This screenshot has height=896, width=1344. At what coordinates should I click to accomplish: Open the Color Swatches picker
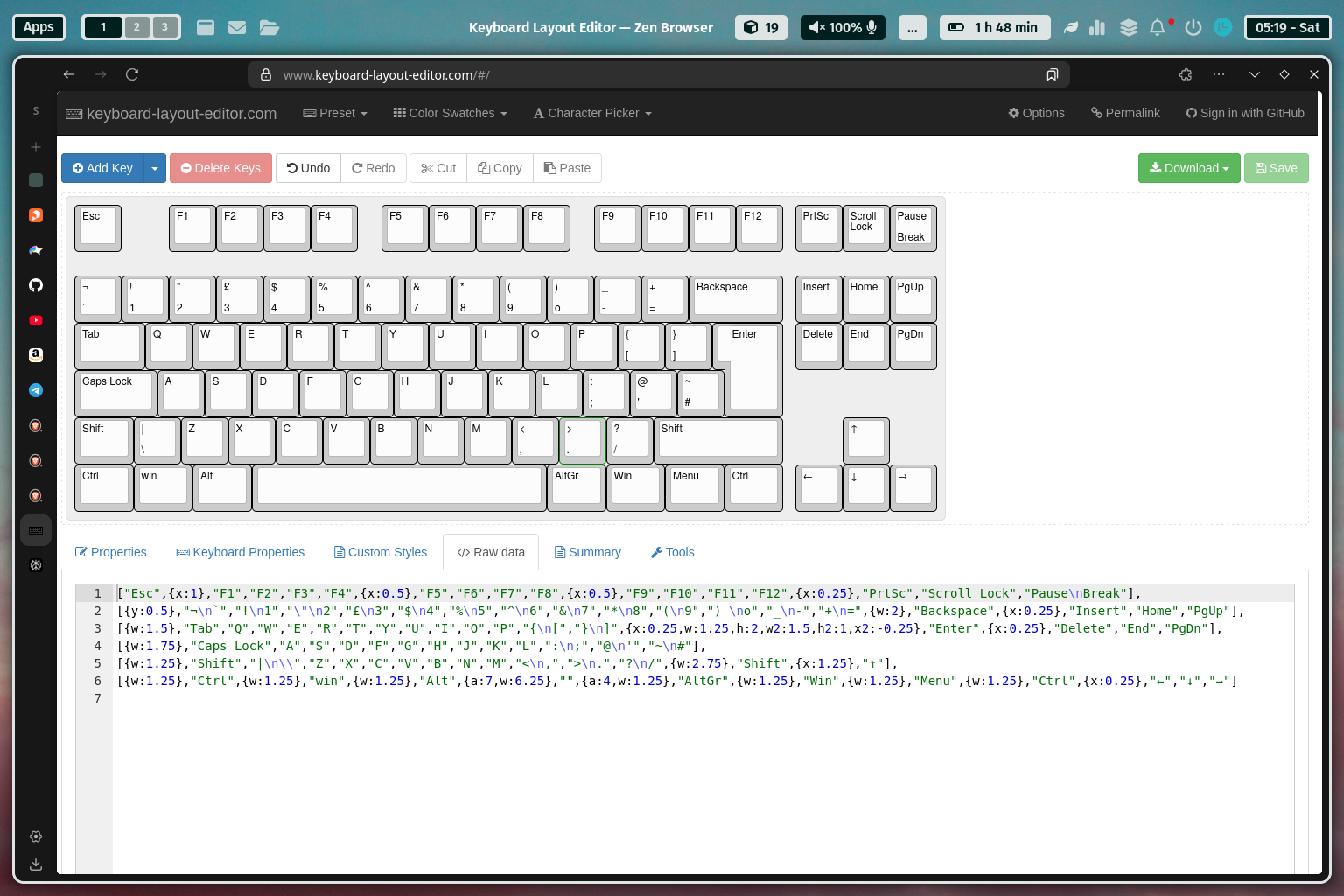click(450, 113)
